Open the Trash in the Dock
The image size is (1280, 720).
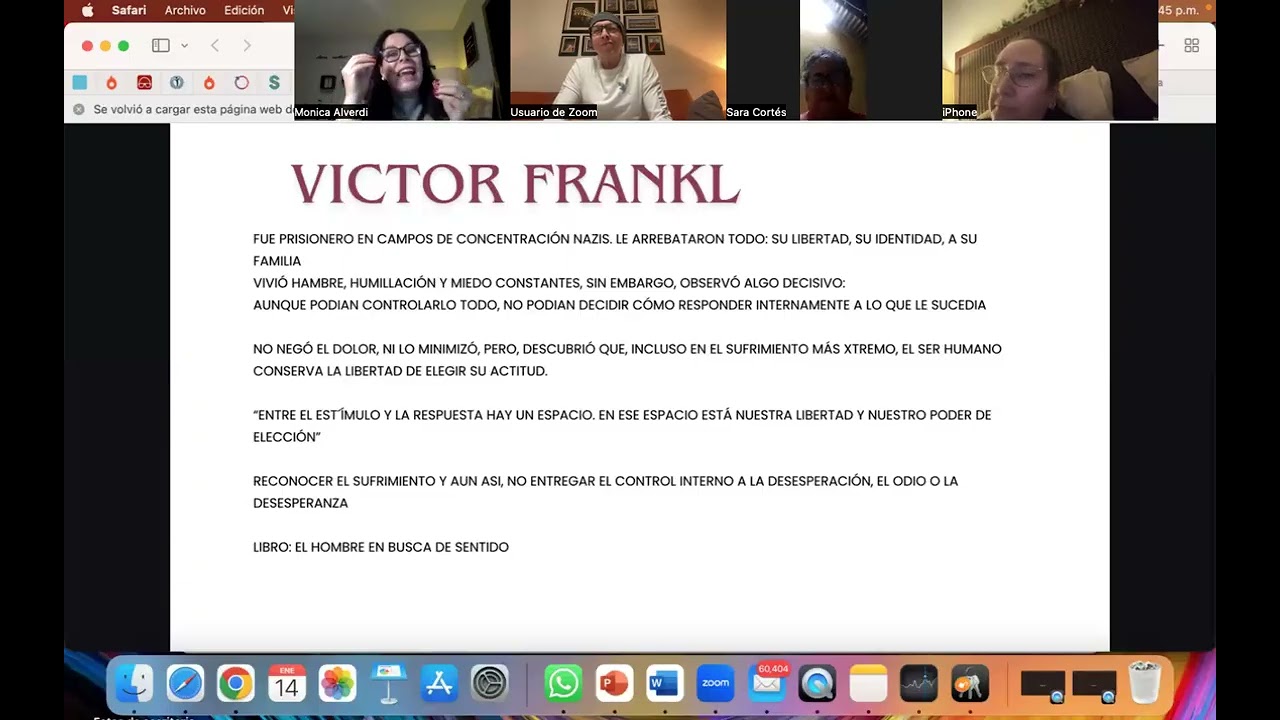1145,684
